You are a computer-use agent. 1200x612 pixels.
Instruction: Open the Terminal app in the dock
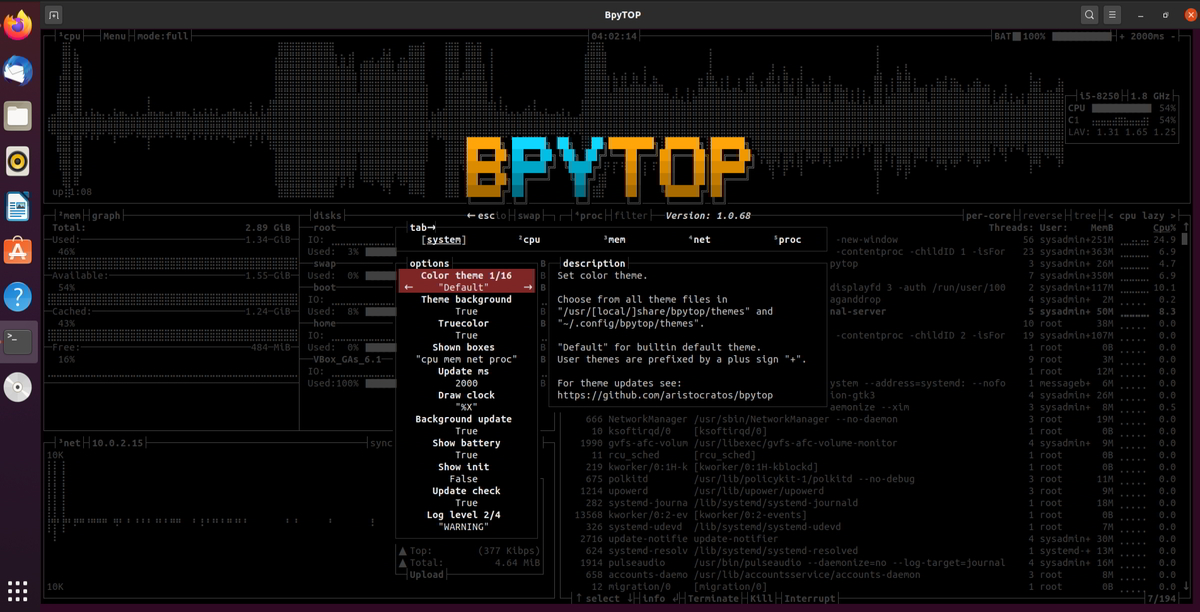[x=18, y=341]
